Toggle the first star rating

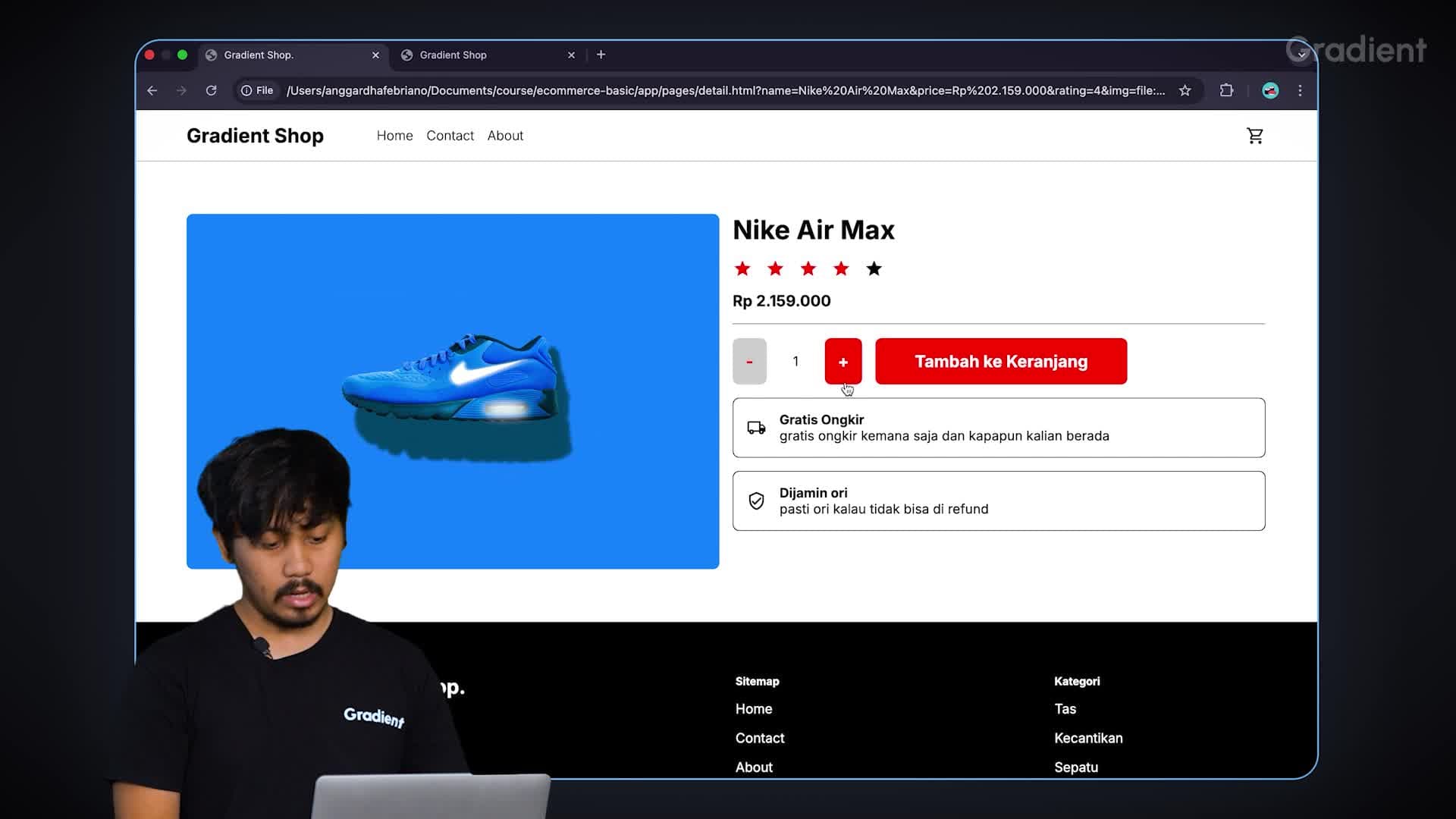pyautogui.click(x=742, y=268)
